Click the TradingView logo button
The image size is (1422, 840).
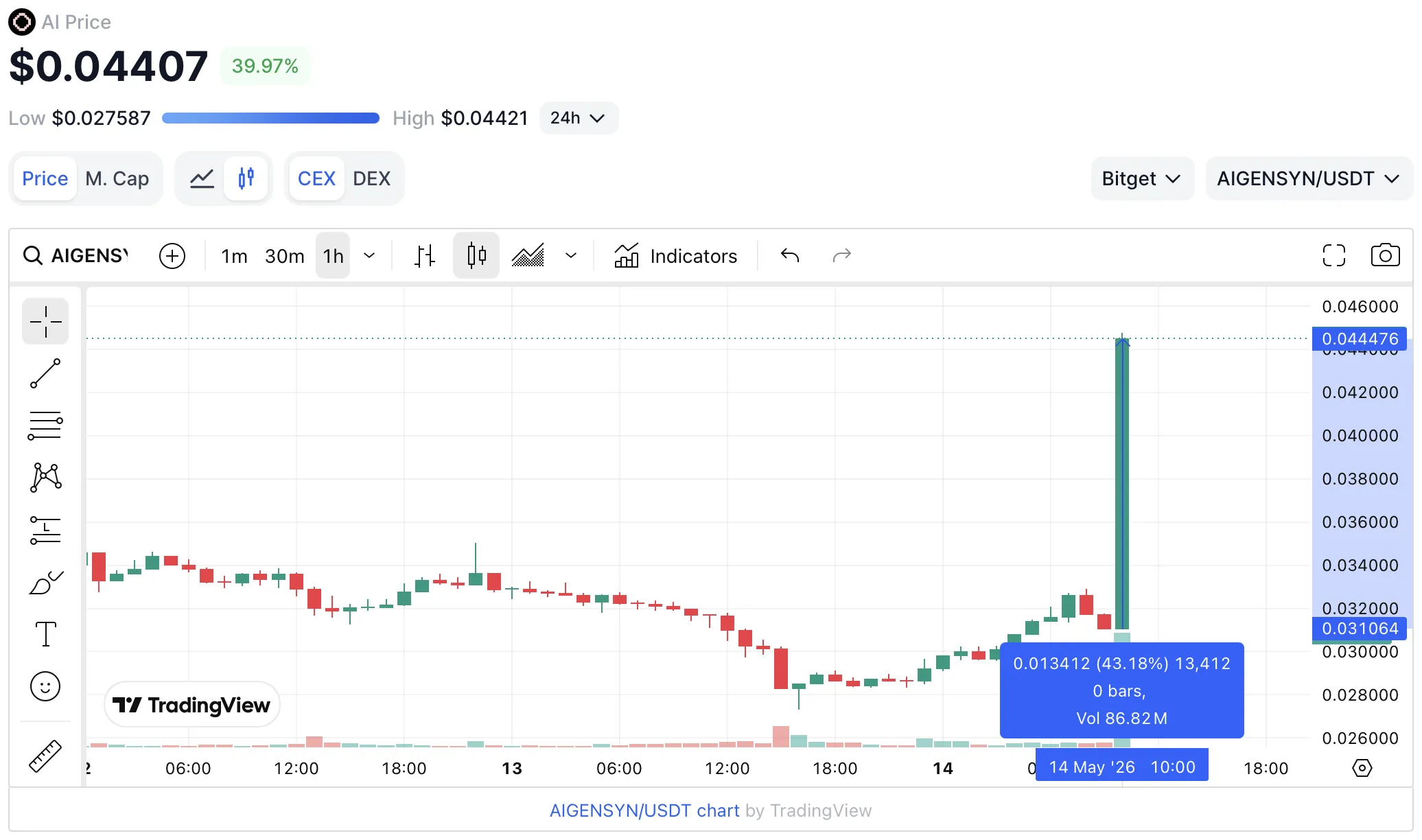(x=192, y=705)
